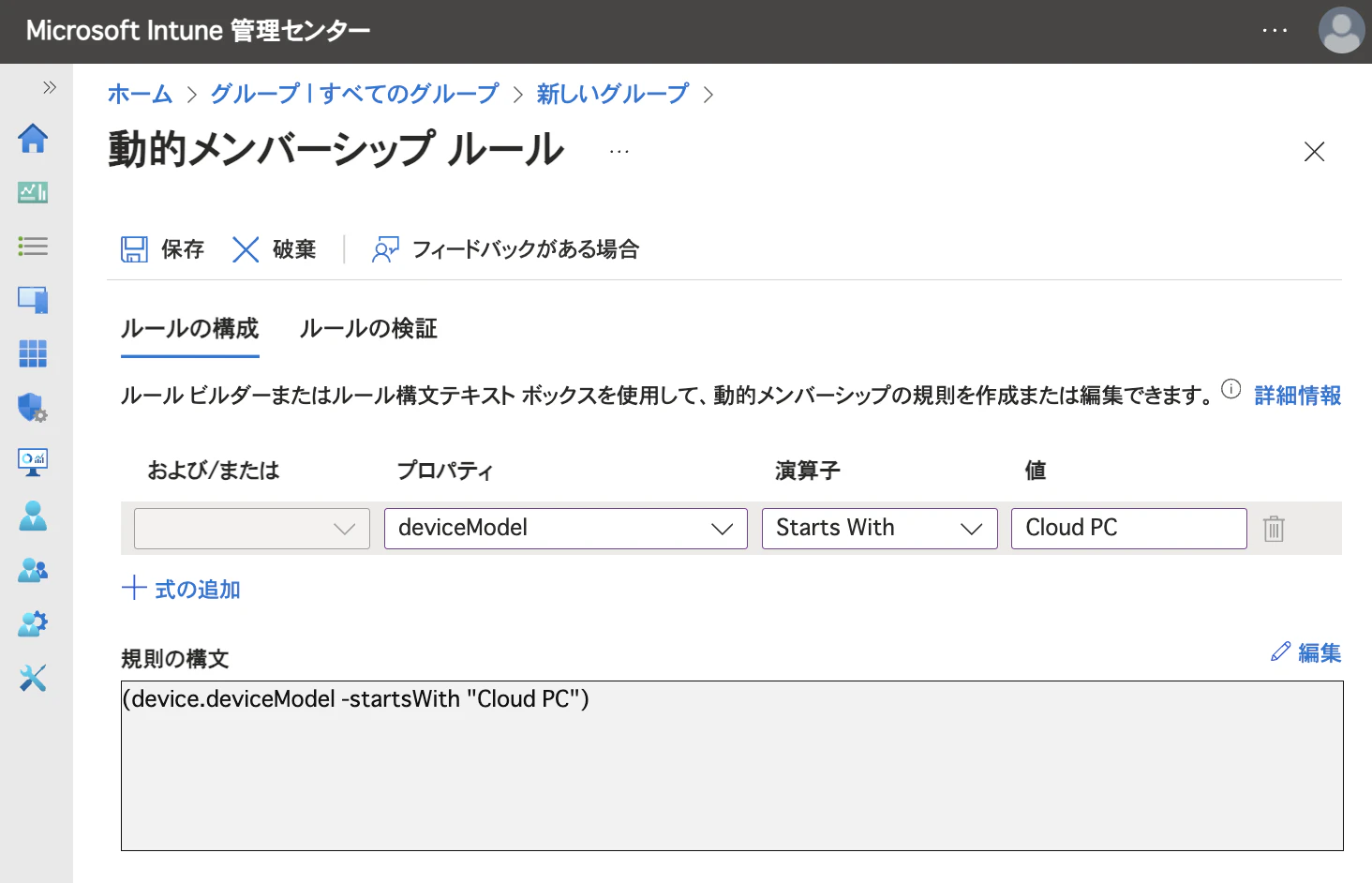1372x883 pixels.
Task: Open Tenant administration icon in sidebar
Action: click(33, 623)
